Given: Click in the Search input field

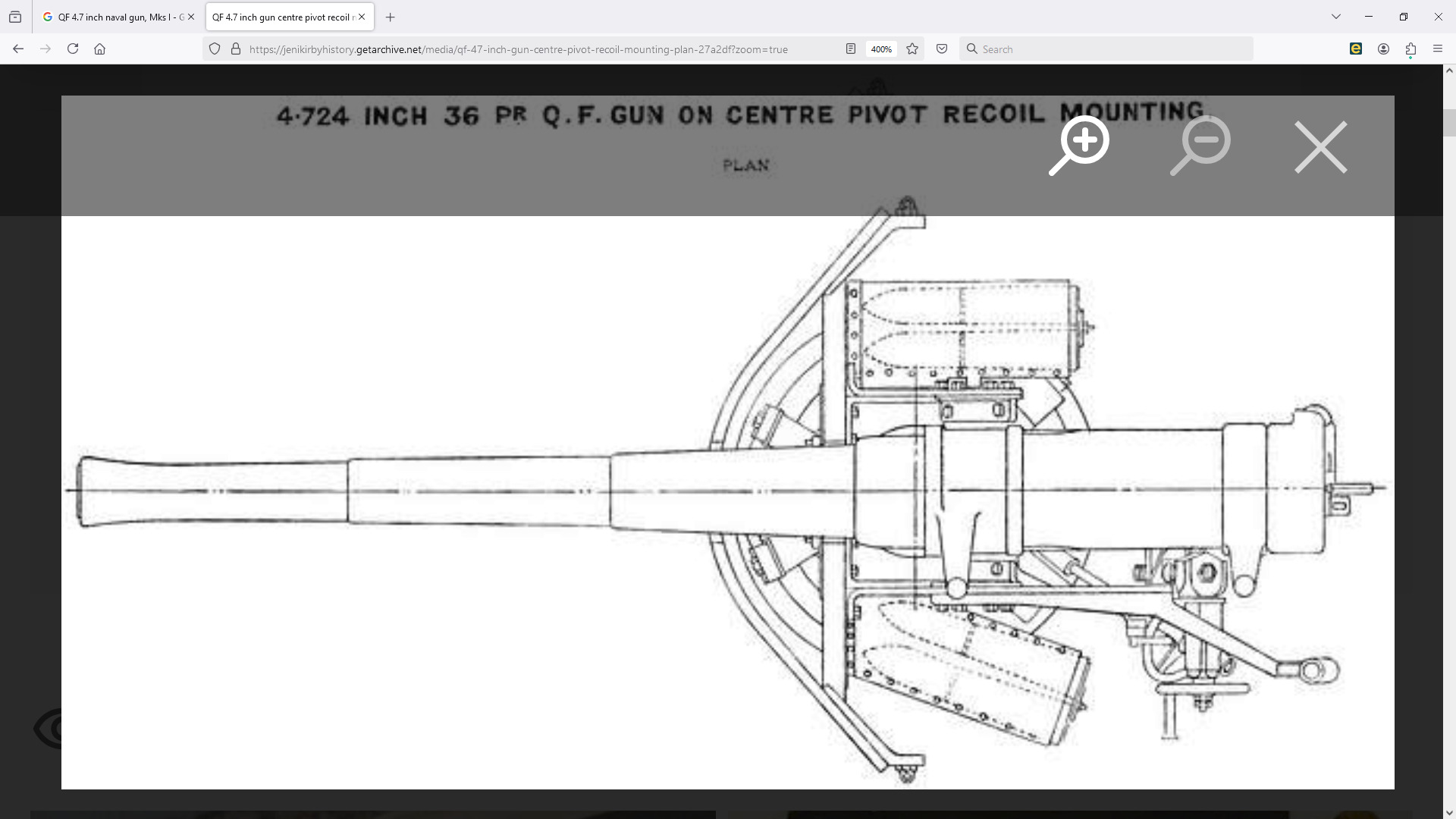Looking at the screenshot, I should click(x=1107, y=49).
